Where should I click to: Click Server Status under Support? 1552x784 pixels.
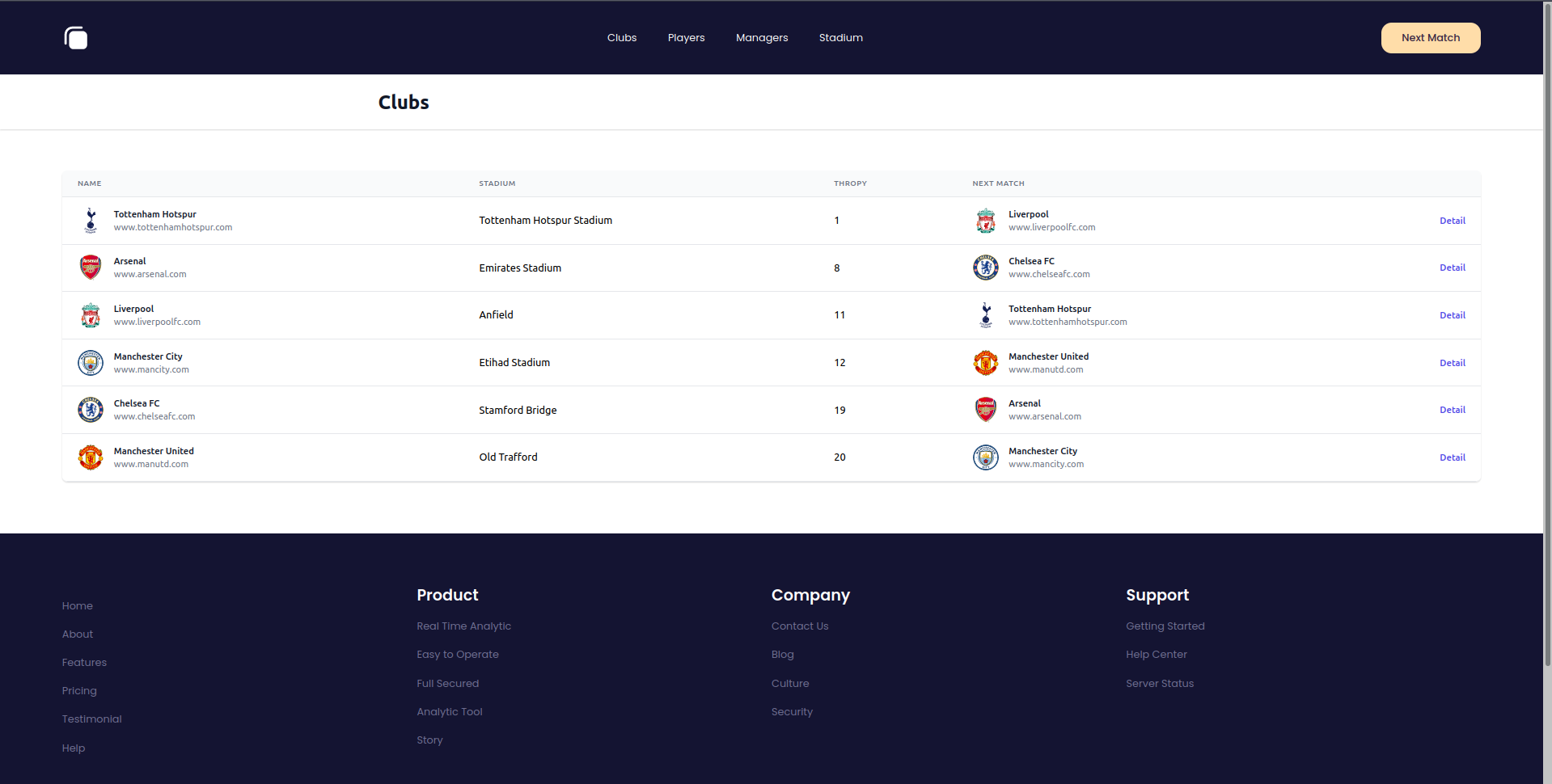(1159, 683)
